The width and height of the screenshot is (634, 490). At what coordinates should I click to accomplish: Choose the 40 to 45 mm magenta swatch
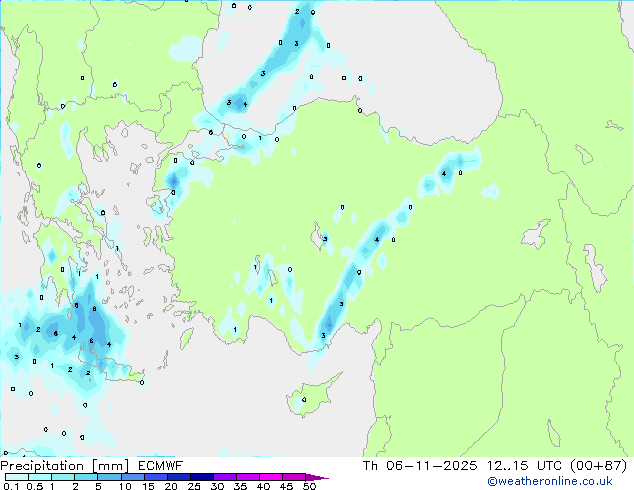coord(271,477)
